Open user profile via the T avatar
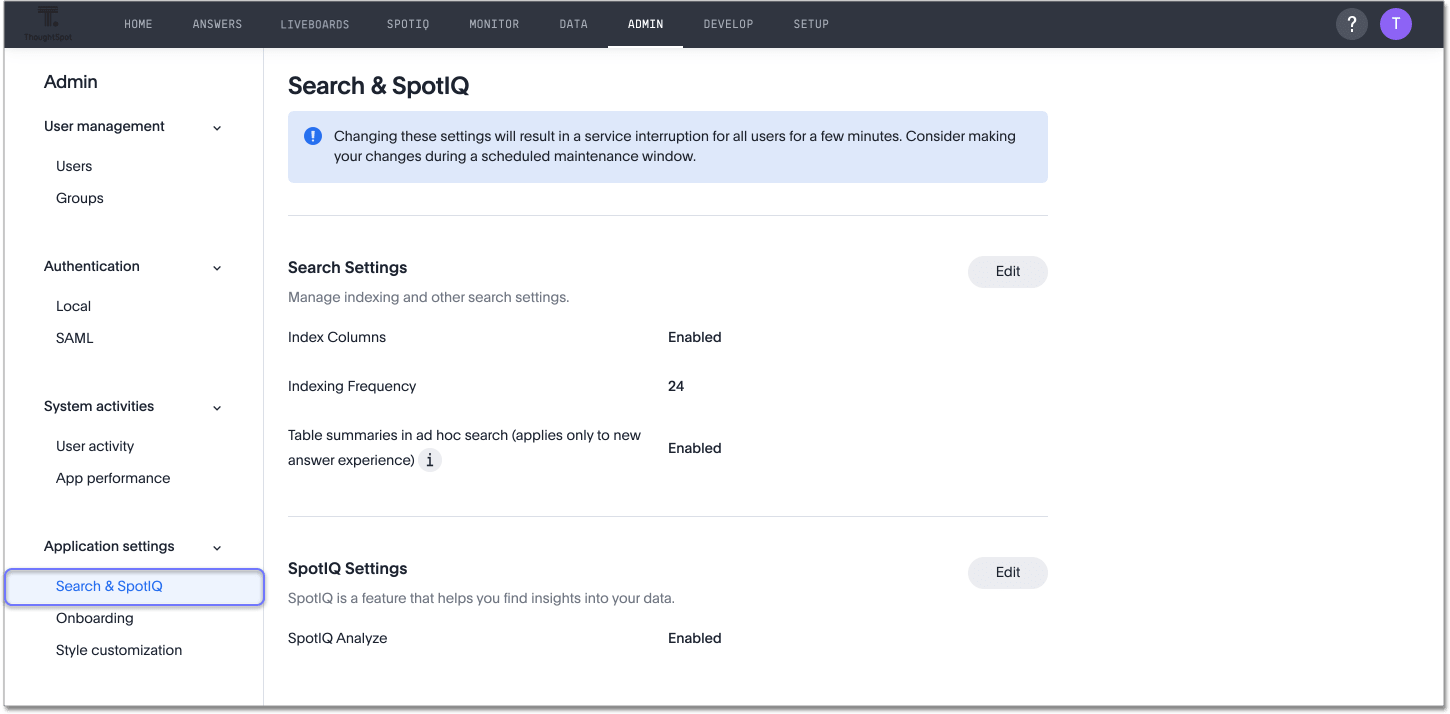1450x714 pixels. point(1396,23)
